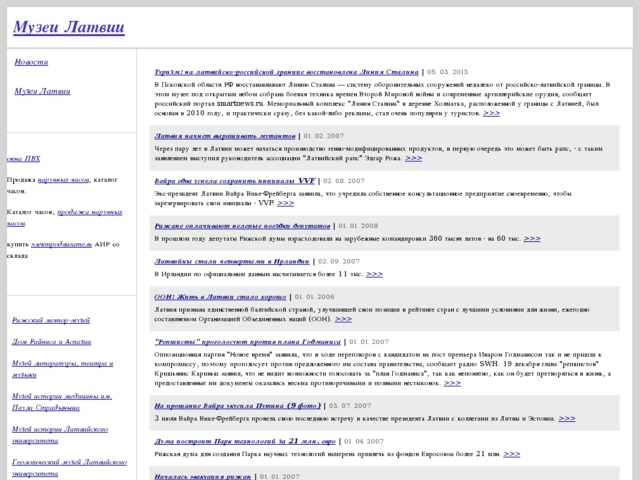Open 'Музеи Латвии' in the sidebar menu

tap(43, 92)
